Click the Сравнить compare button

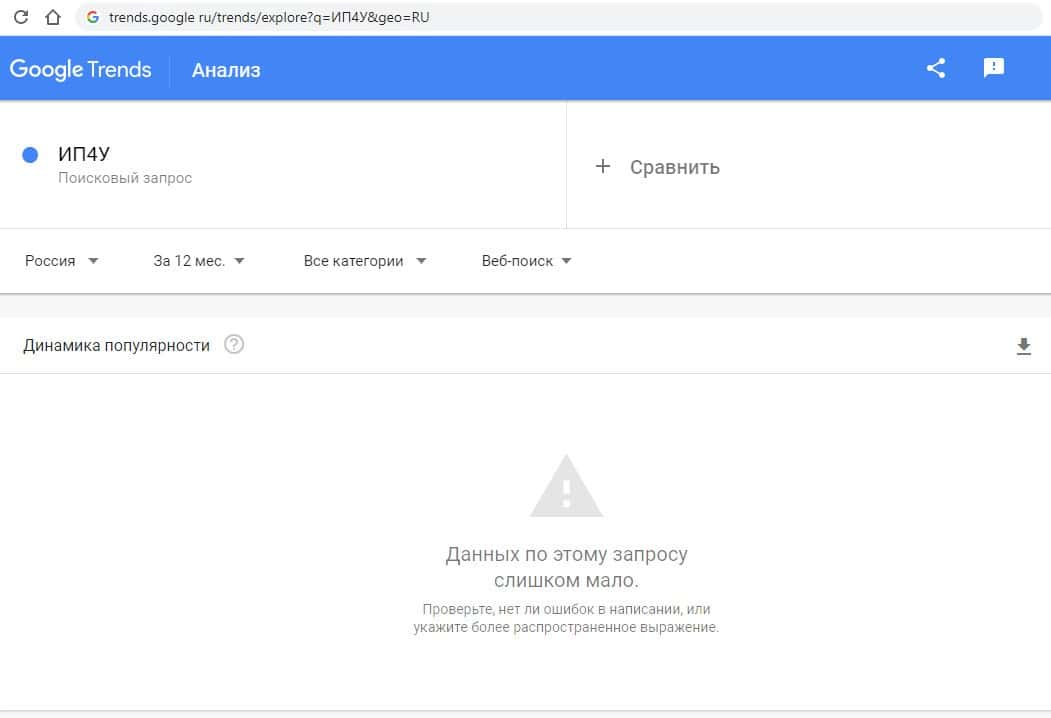674,167
